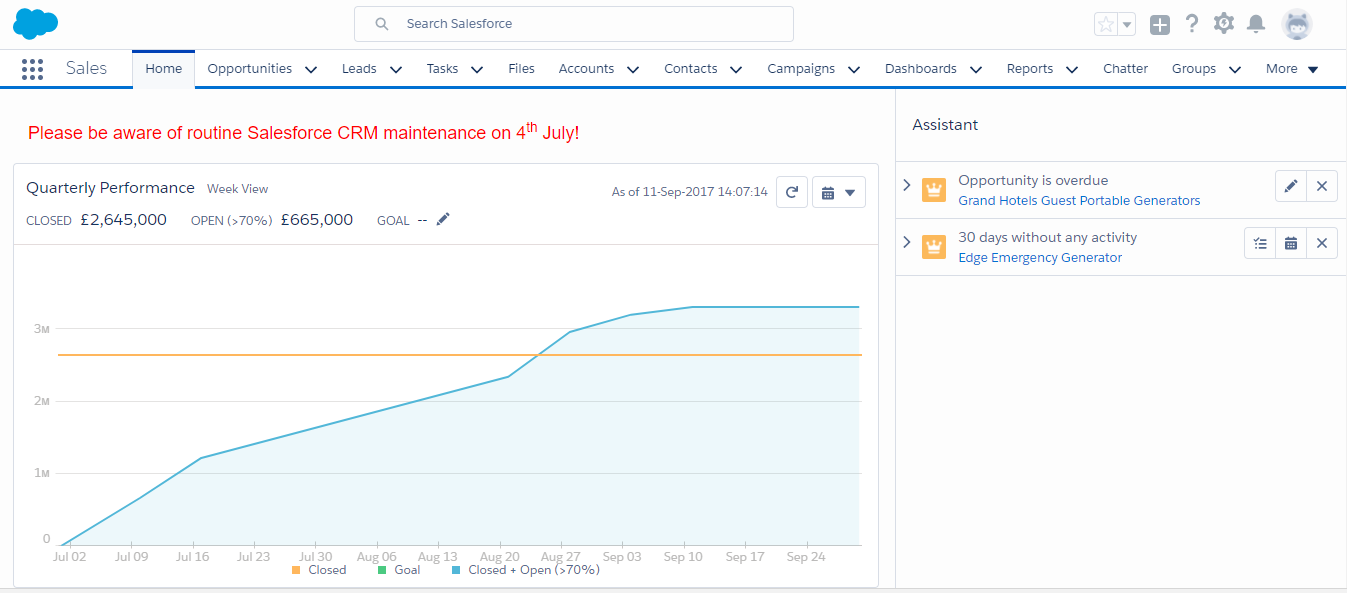
Task: Open the Files tab
Action: 521,69
